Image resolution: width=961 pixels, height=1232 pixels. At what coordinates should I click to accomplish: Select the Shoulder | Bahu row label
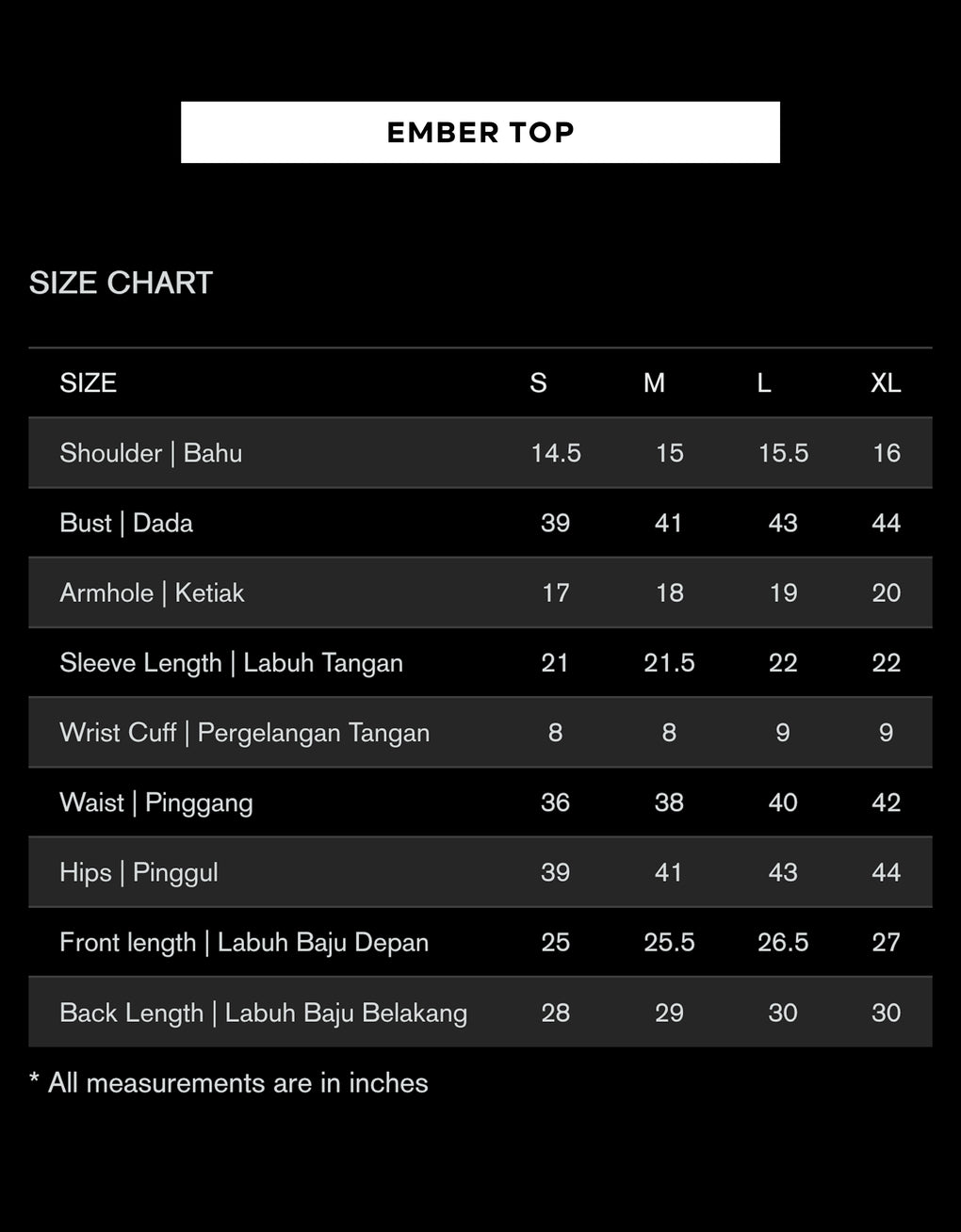point(151,453)
